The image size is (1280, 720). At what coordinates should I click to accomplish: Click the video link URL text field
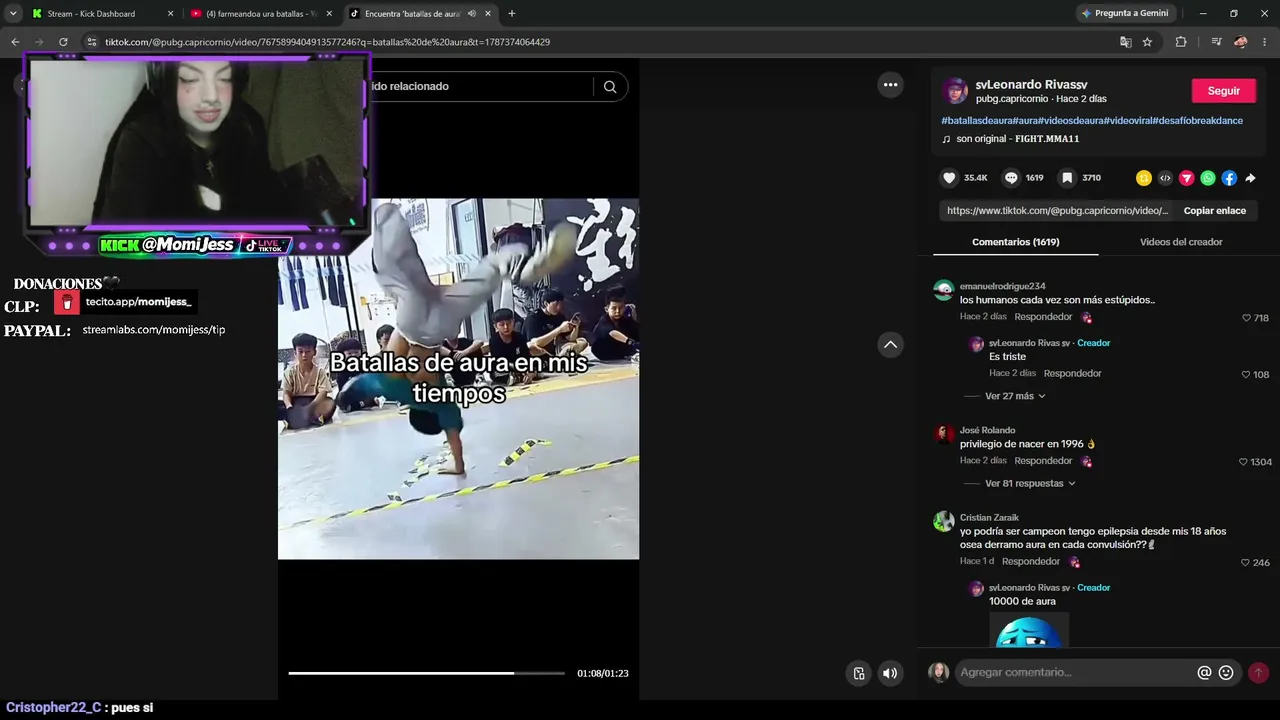pos(1057,211)
